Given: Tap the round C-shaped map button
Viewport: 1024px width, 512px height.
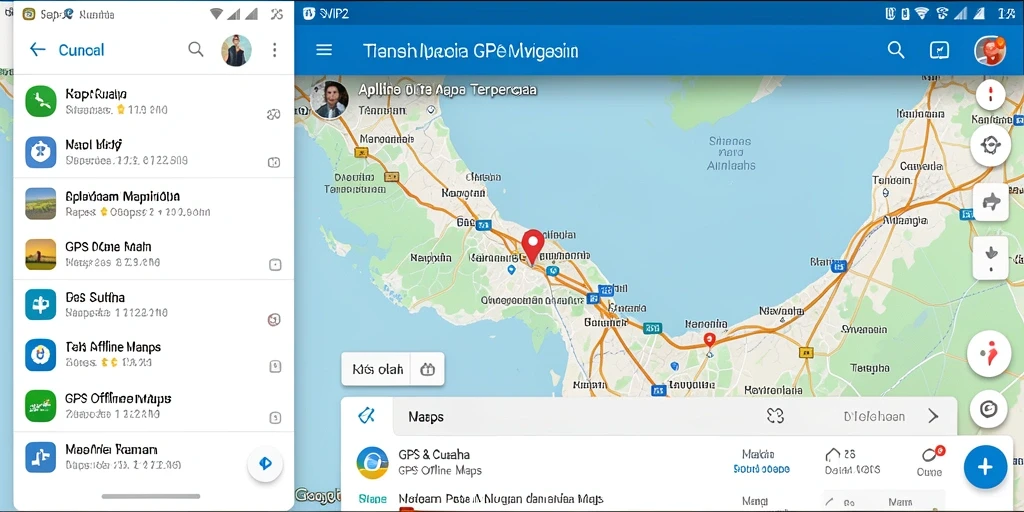Looking at the screenshot, I should click(x=989, y=409).
